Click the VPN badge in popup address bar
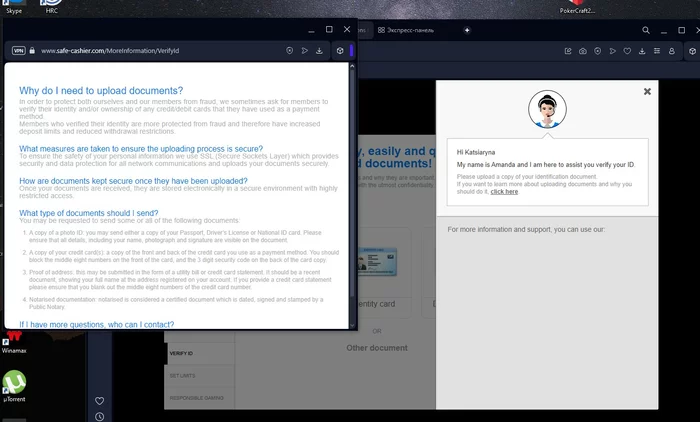 pyautogui.click(x=18, y=51)
